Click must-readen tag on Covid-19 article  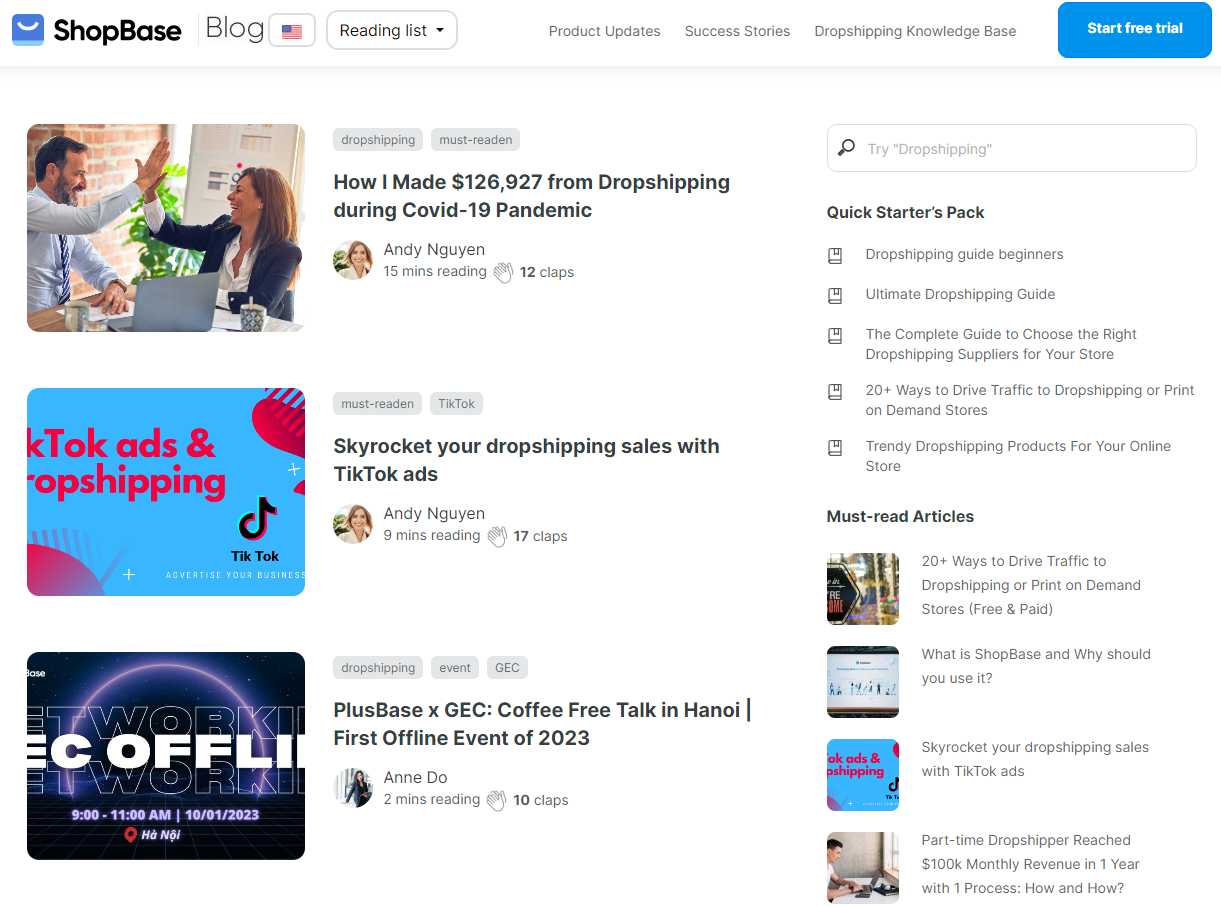[x=476, y=140]
